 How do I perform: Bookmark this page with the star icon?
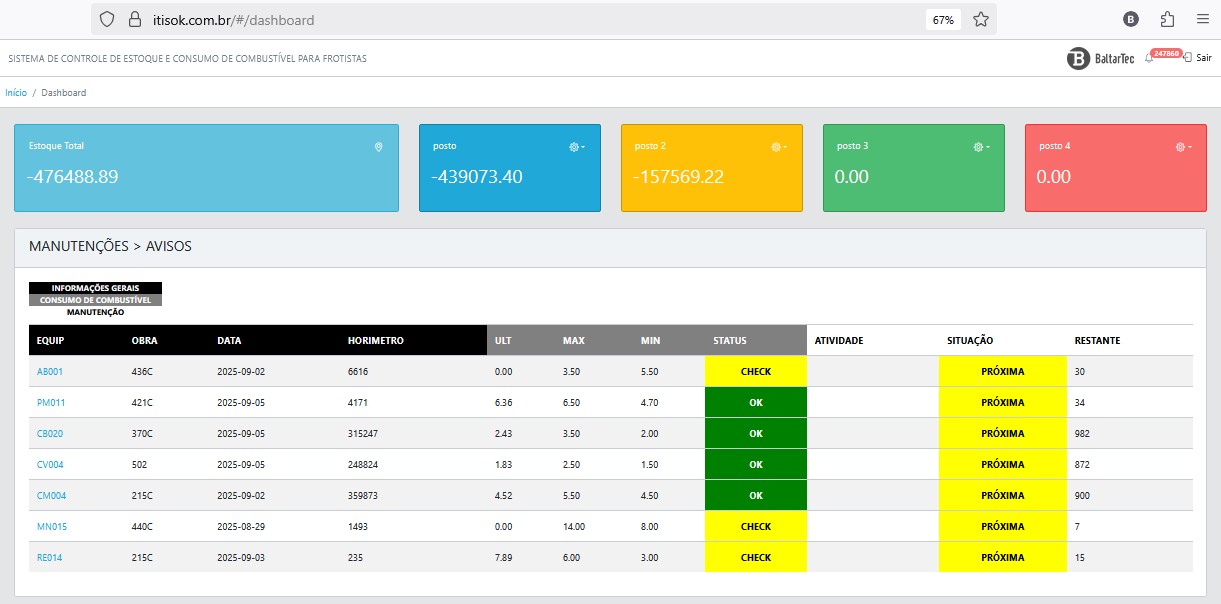(981, 19)
